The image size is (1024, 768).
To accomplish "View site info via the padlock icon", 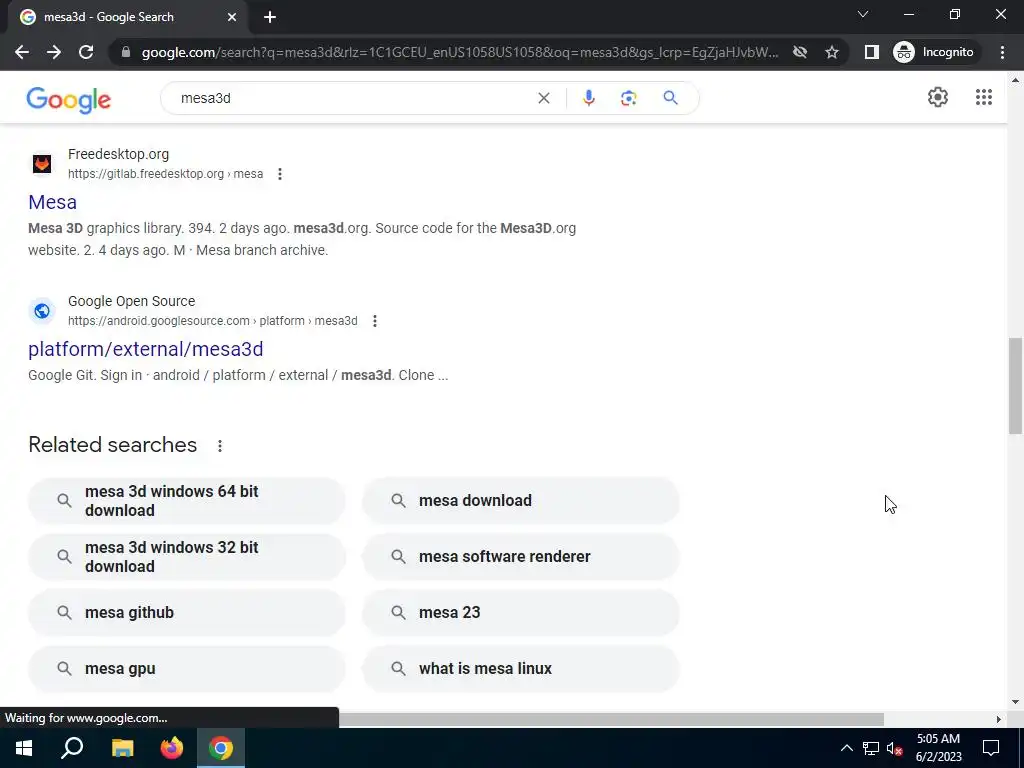I will 126,52.
